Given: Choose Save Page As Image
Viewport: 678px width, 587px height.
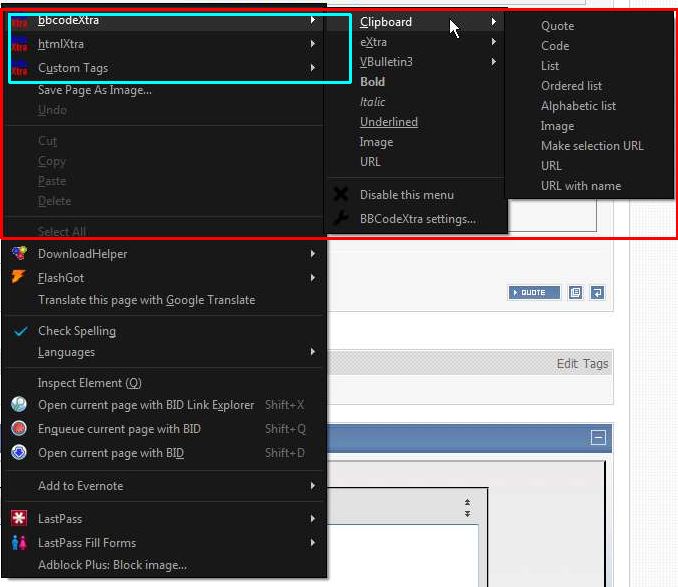Looking at the screenshot, I should pyautogui.click(x=95, y=90).
